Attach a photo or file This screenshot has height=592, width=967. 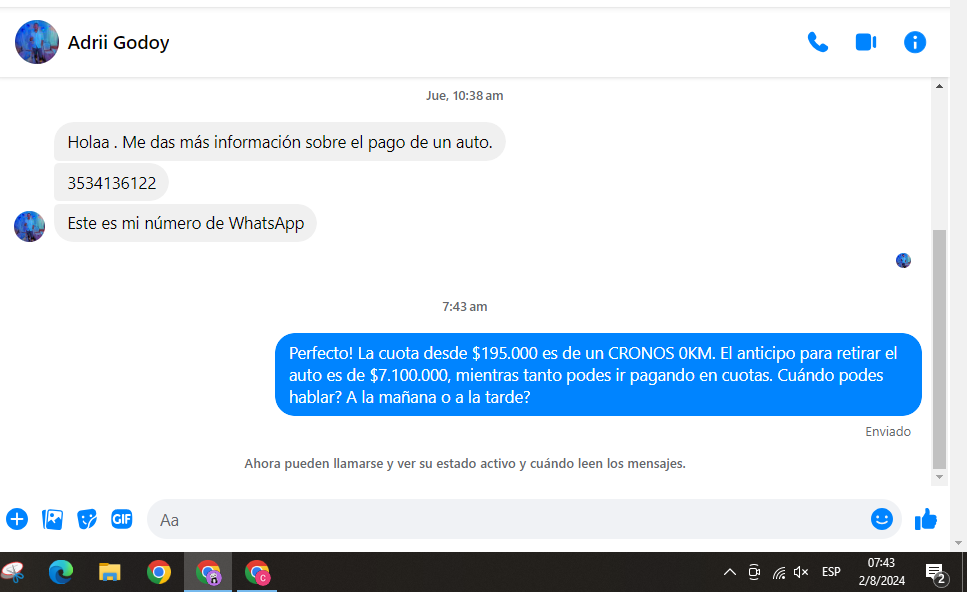click(52, 519)
